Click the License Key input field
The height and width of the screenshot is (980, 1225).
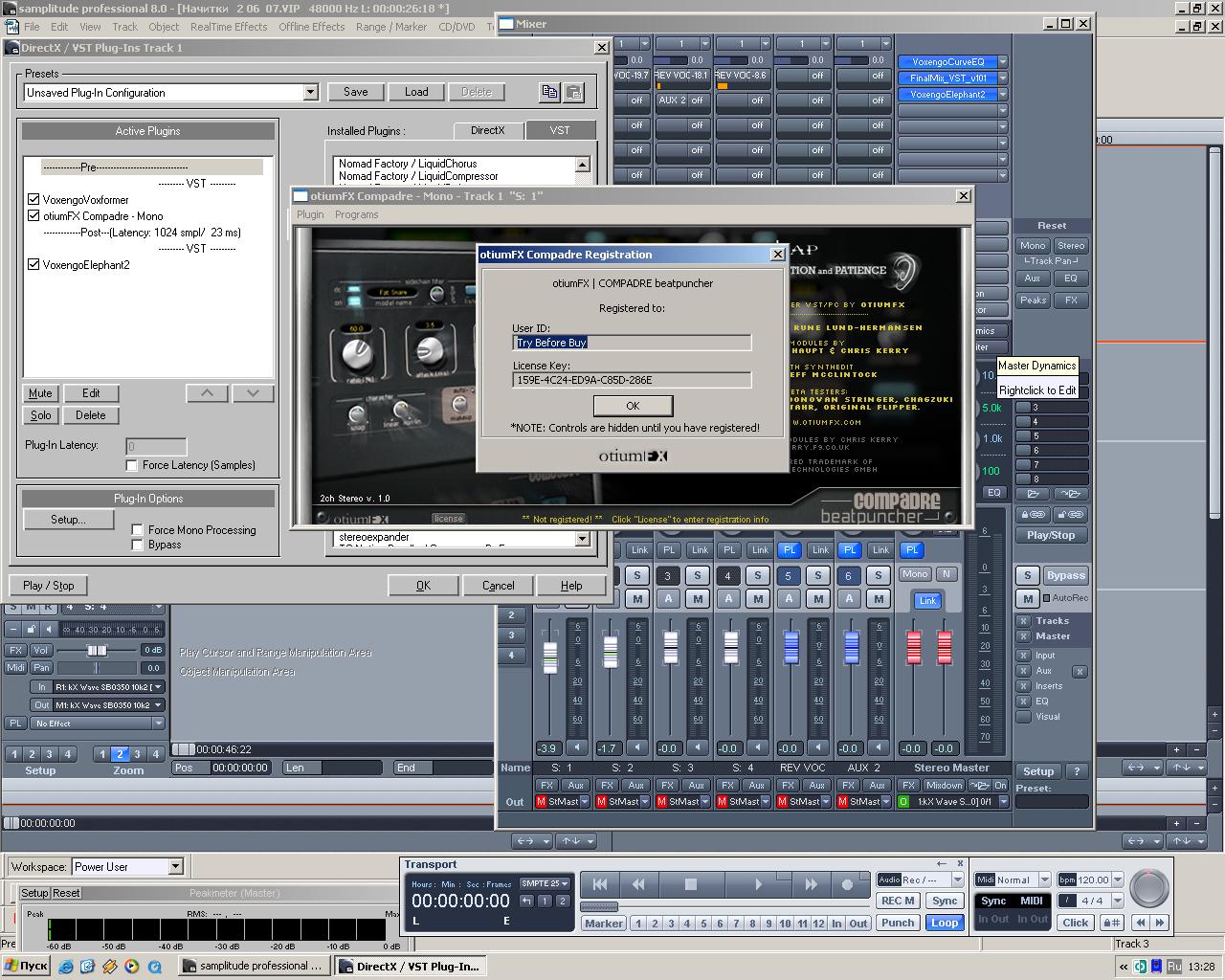coord(632,380)
